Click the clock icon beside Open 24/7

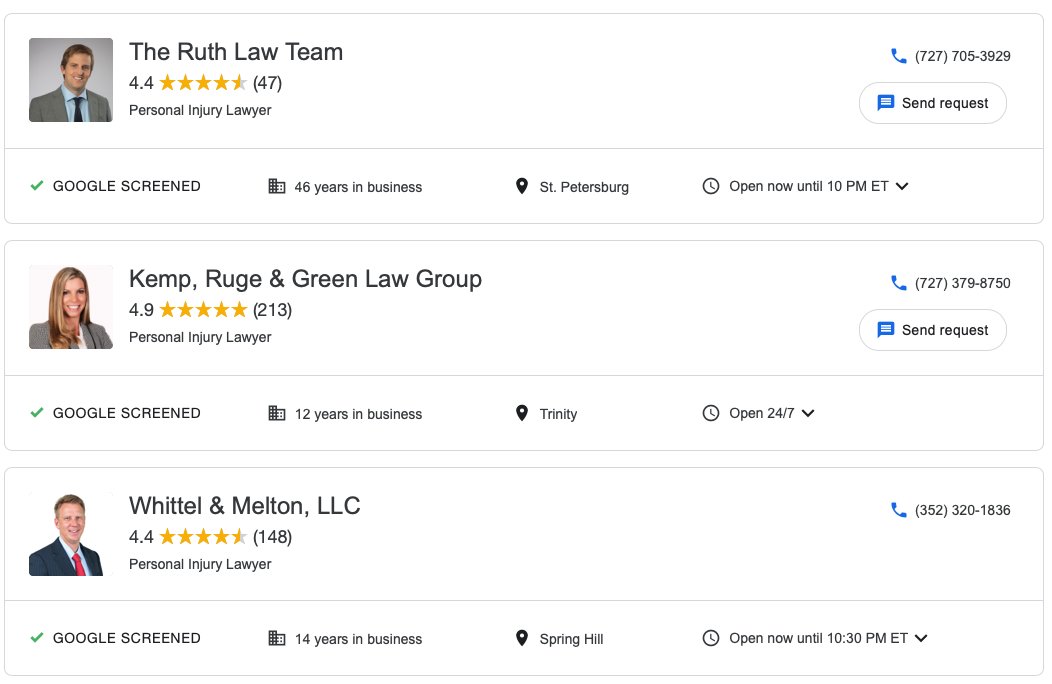711,413
